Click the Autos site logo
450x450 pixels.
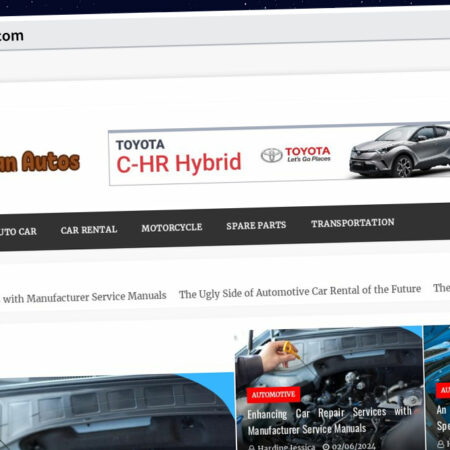point(40,161)
